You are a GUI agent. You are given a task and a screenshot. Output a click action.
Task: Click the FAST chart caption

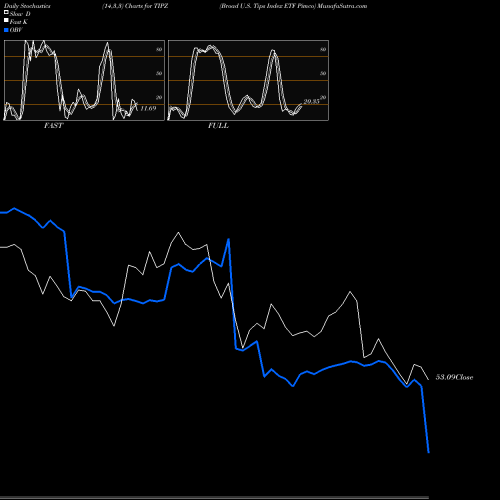point(53,126)
